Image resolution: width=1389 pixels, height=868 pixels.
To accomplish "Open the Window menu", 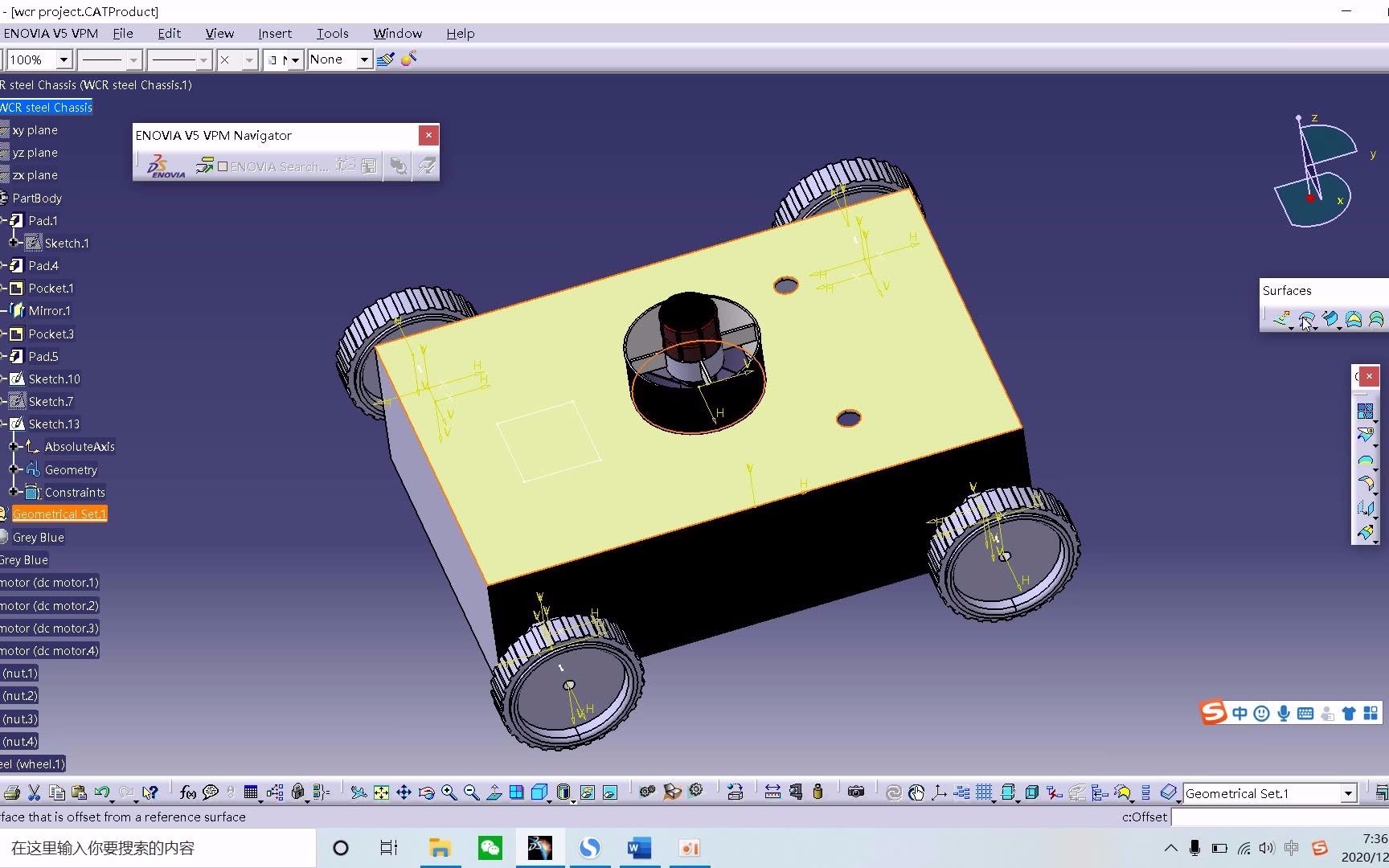I will (397, 33).
